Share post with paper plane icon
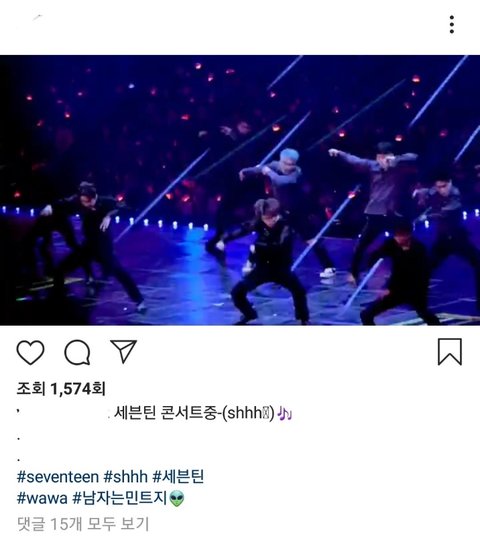 tap(123, 351)
